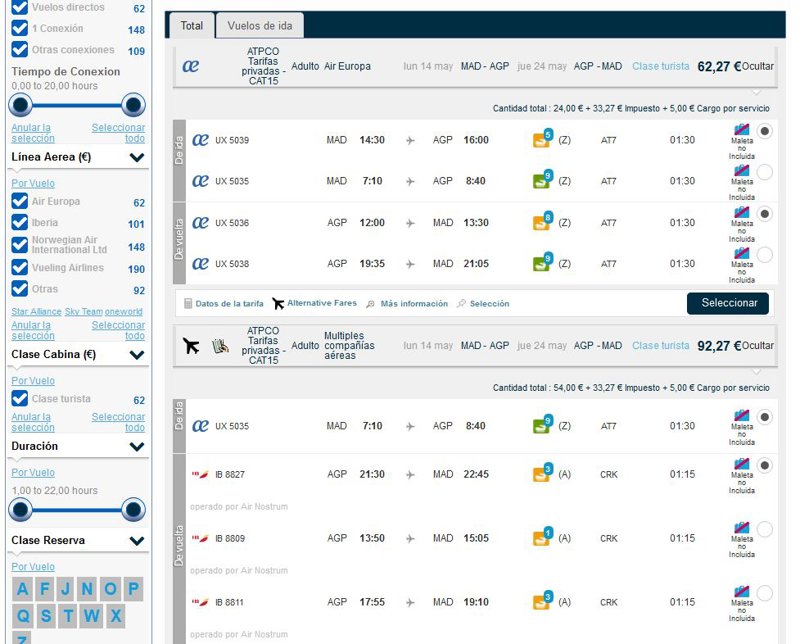Click the right handle of Tiempo de Conexion slider

point(133,104)
